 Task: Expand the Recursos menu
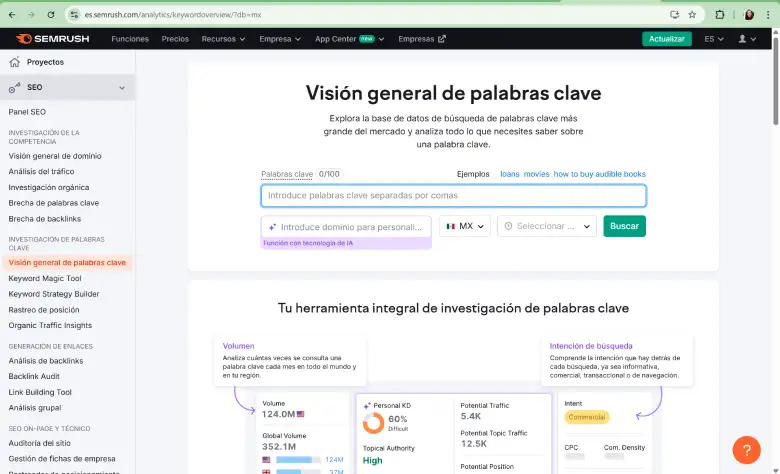tap(223, 39)
